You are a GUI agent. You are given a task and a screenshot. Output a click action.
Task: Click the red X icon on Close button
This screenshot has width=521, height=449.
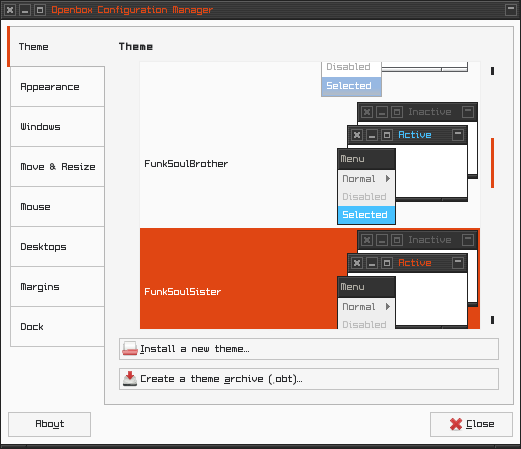point(456,424)
